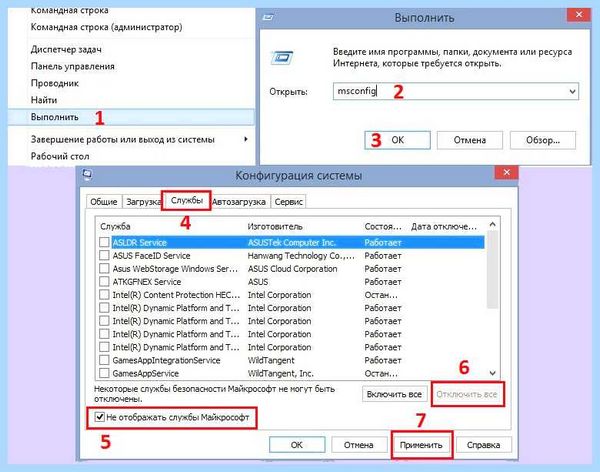The image size is (600, 472).
Task: Switch to the Сервис tab
Action: coord(289,202)
